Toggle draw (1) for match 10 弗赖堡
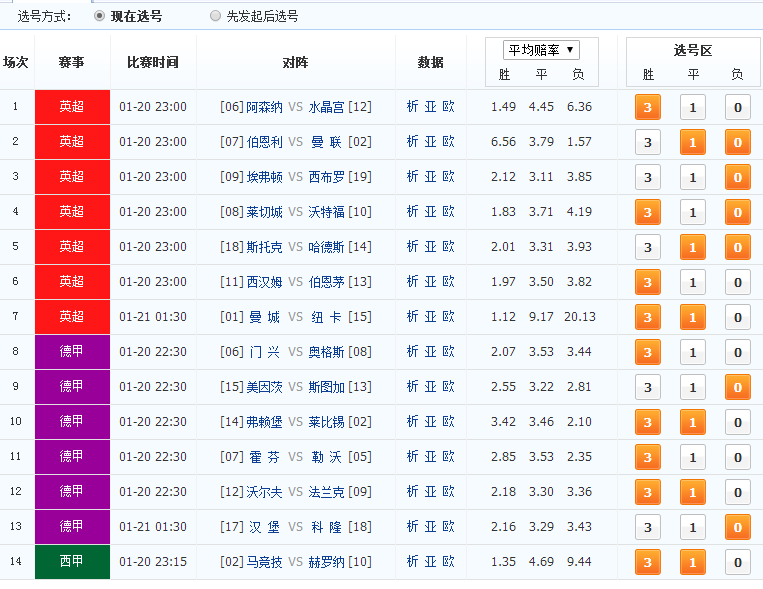The height and width of the screenshot is (589, 763). coord(692,423)
